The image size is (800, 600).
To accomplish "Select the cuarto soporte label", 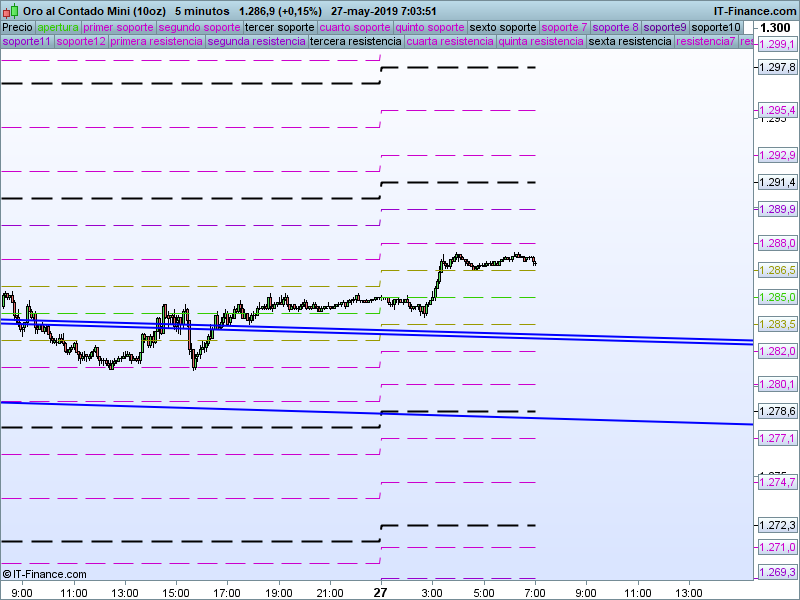I will tap(355, 27).
